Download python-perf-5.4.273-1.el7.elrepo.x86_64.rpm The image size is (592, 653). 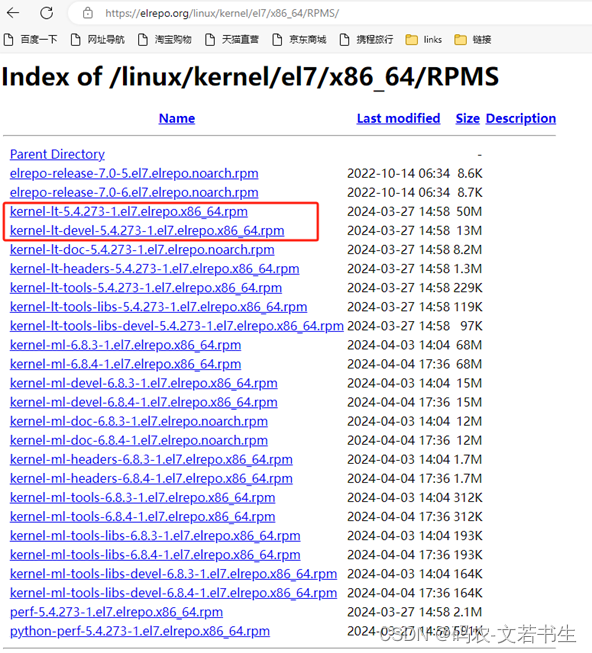coord(140,631)
